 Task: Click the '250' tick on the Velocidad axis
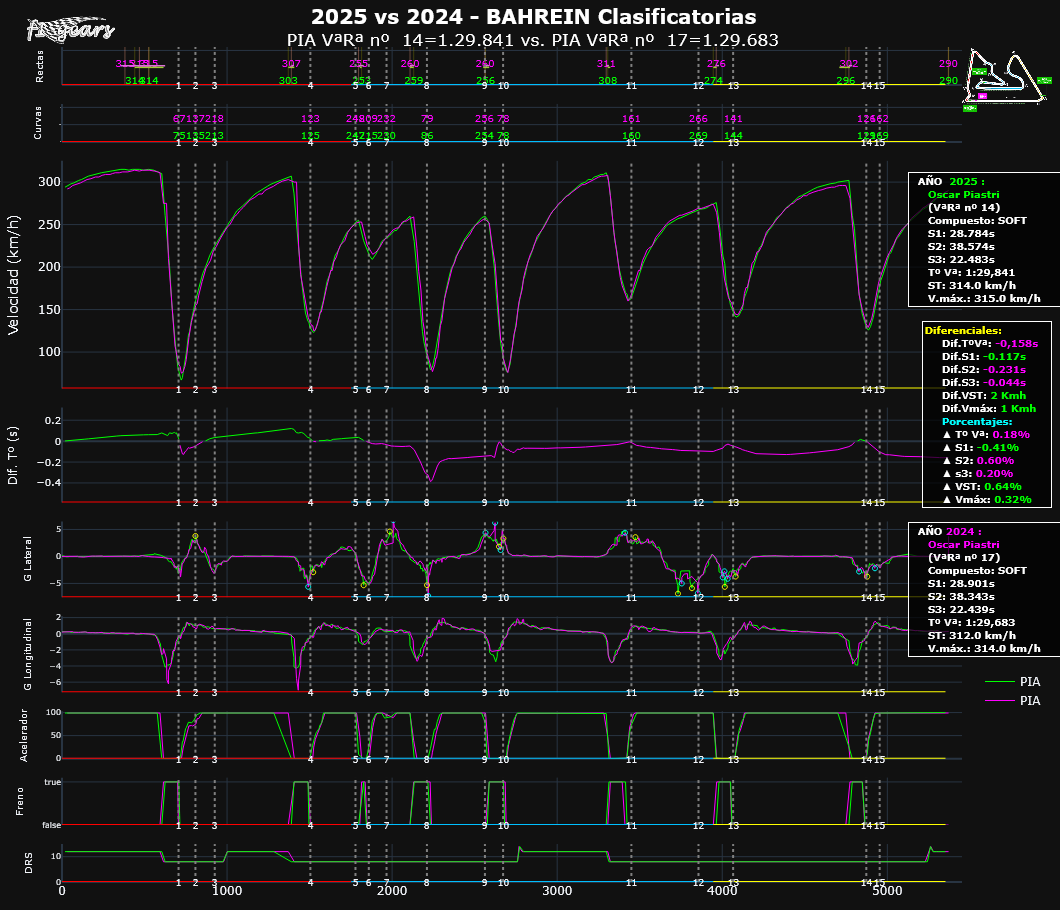(49, 224)
